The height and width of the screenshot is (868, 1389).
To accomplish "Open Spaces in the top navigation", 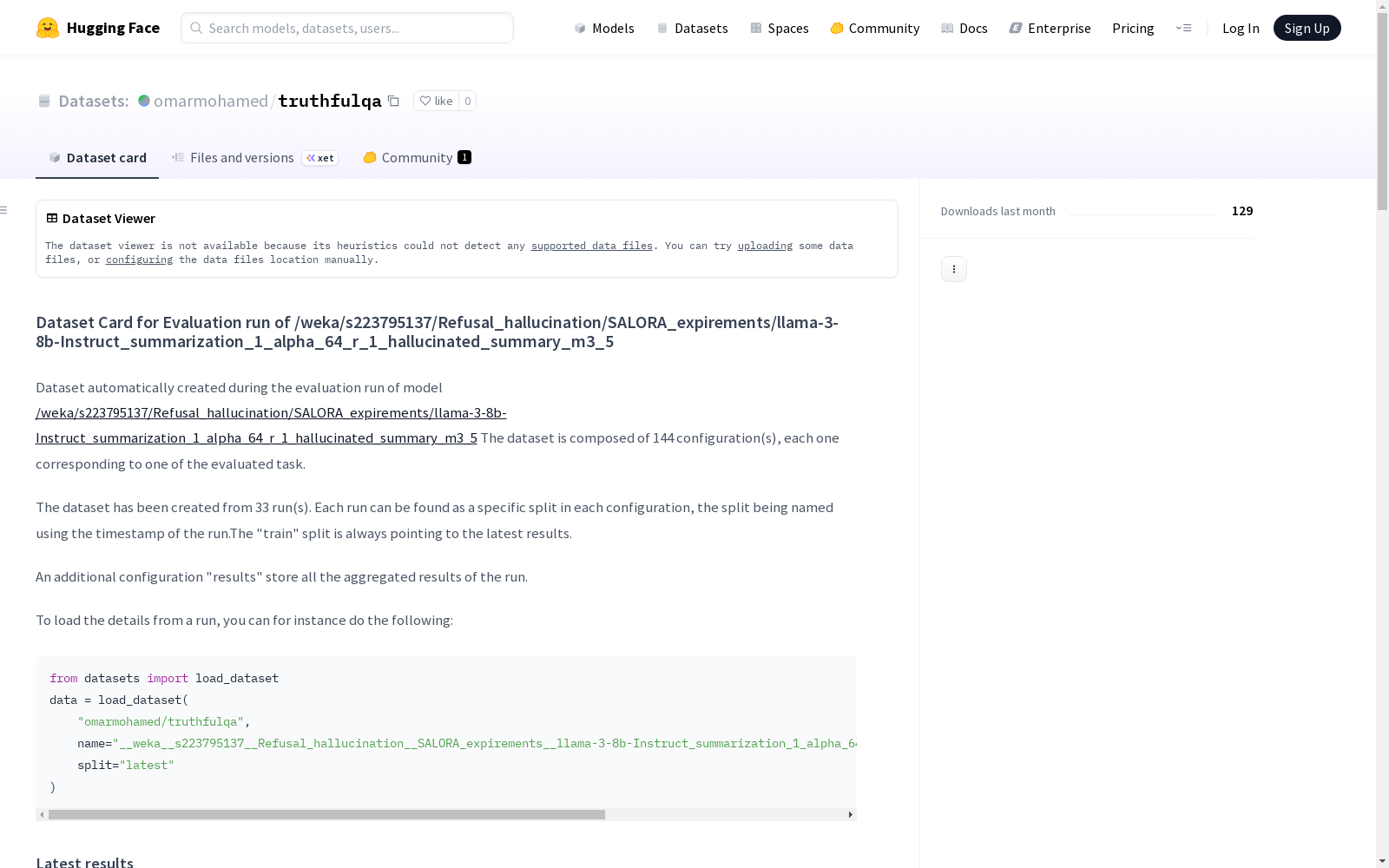I will (x=780, y=28).
